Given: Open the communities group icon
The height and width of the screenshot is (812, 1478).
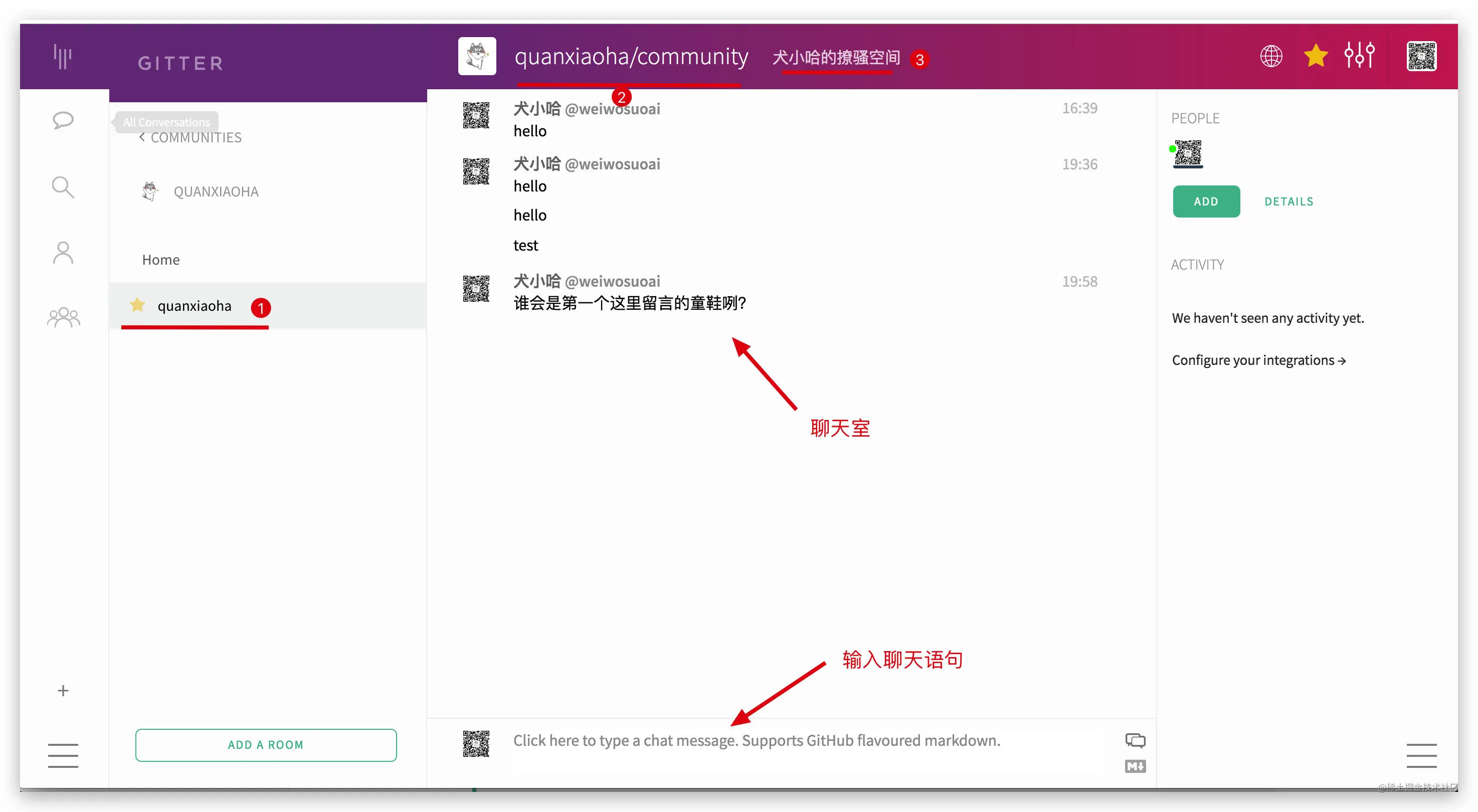Looking at the screenshot, I should pyautogui.click(x=64, y=317).
